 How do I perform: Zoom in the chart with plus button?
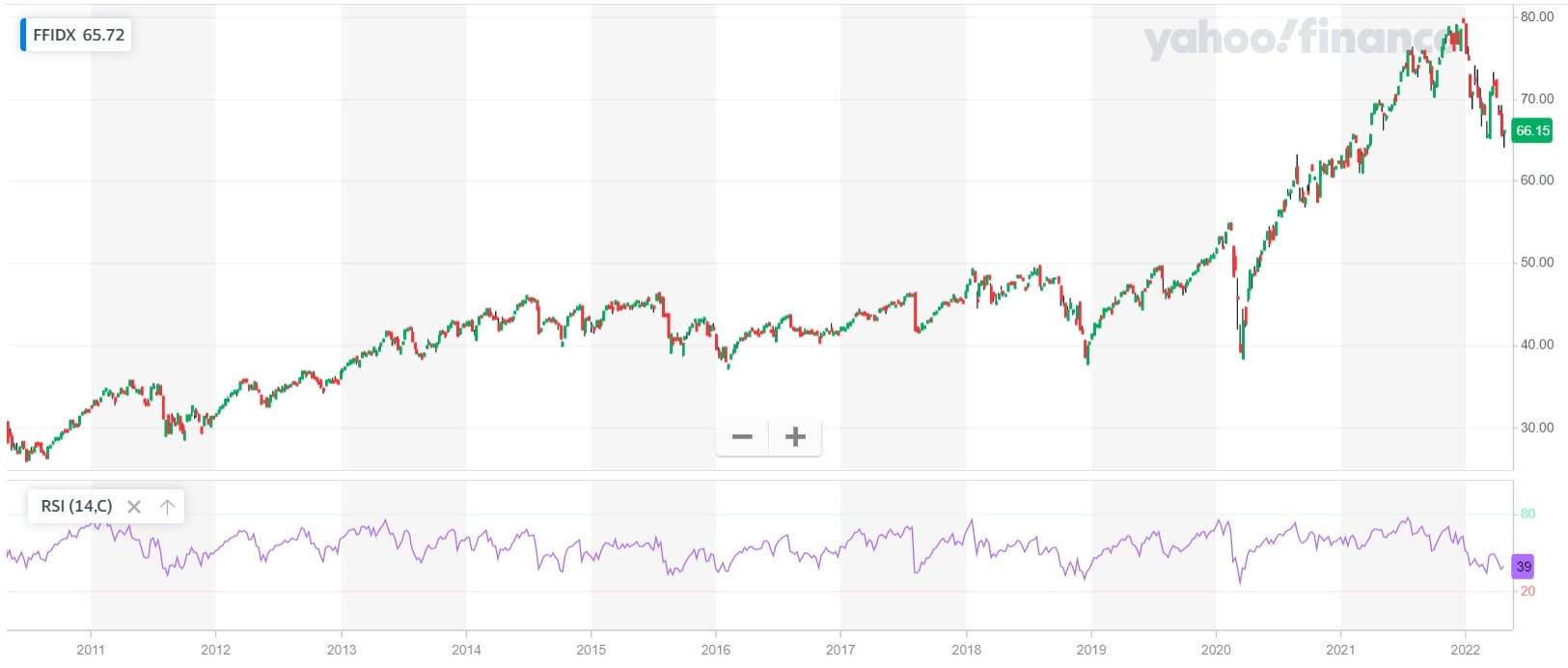click(x=795, y=437)
